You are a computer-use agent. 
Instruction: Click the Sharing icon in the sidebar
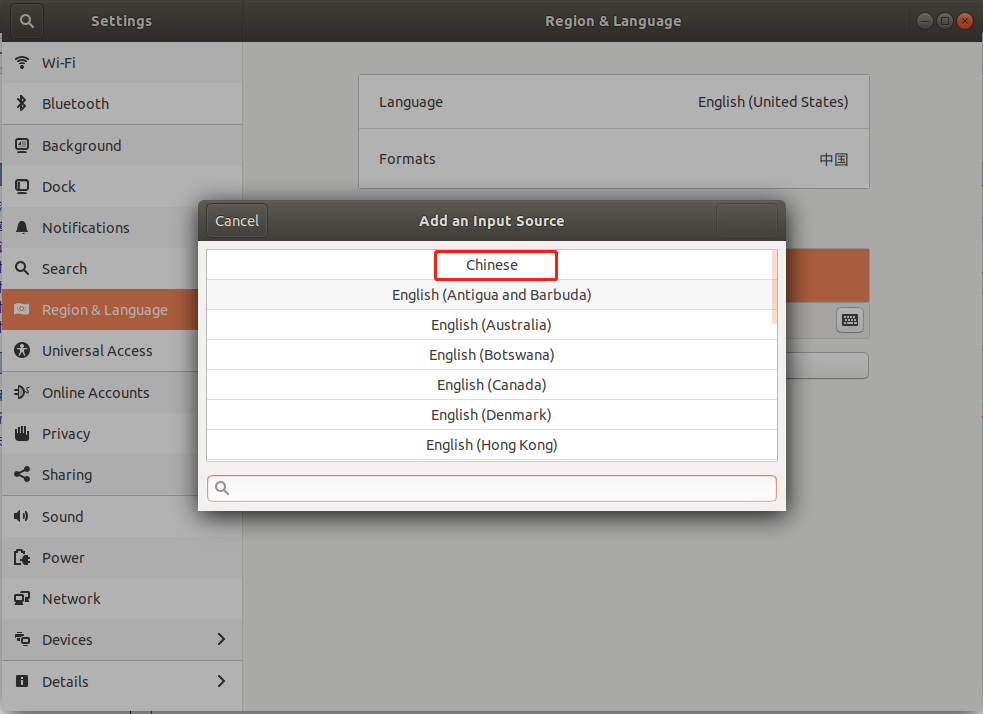click(21, 474)
